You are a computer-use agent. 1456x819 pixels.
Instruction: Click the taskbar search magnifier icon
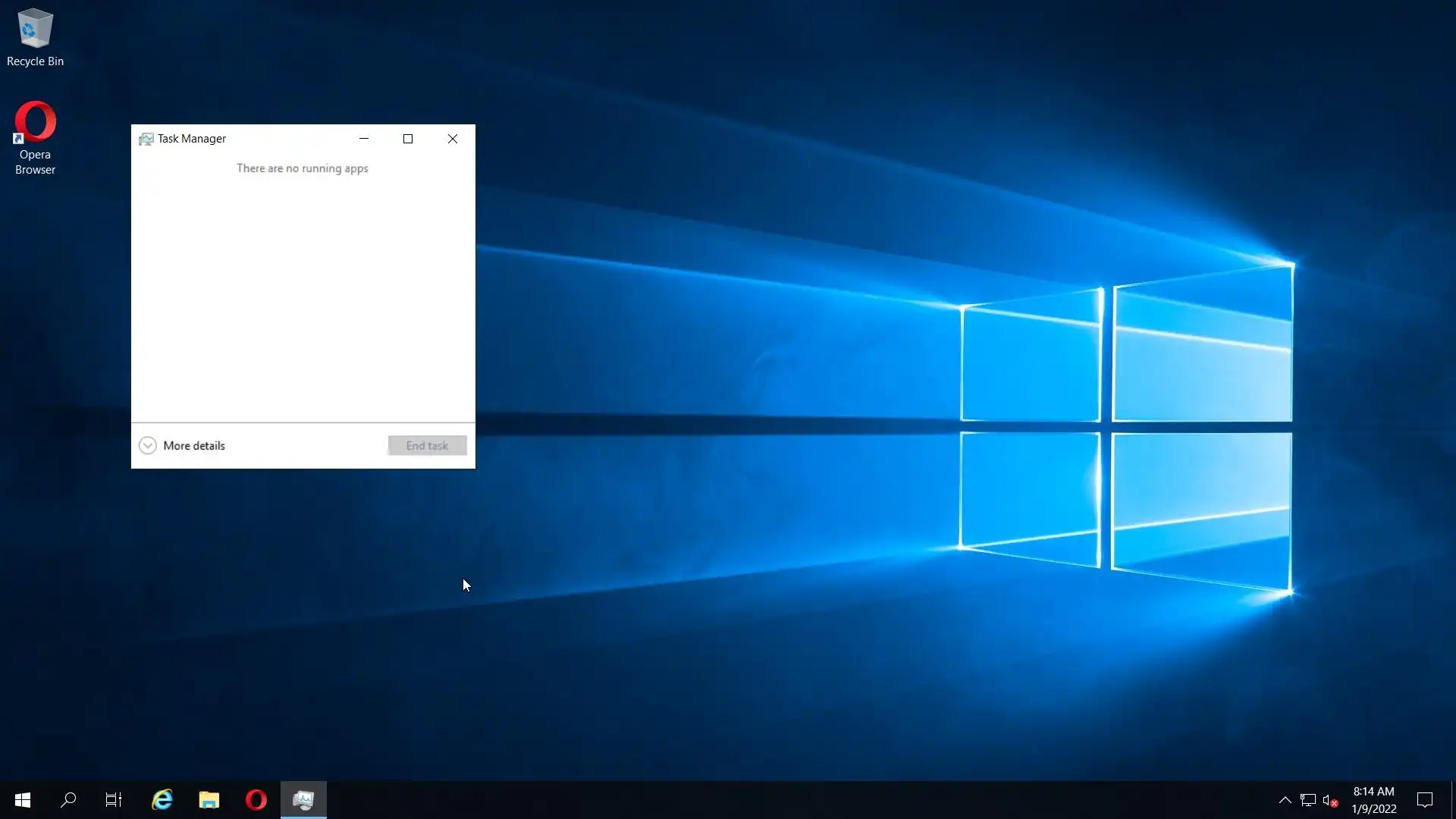coord(68,800)
